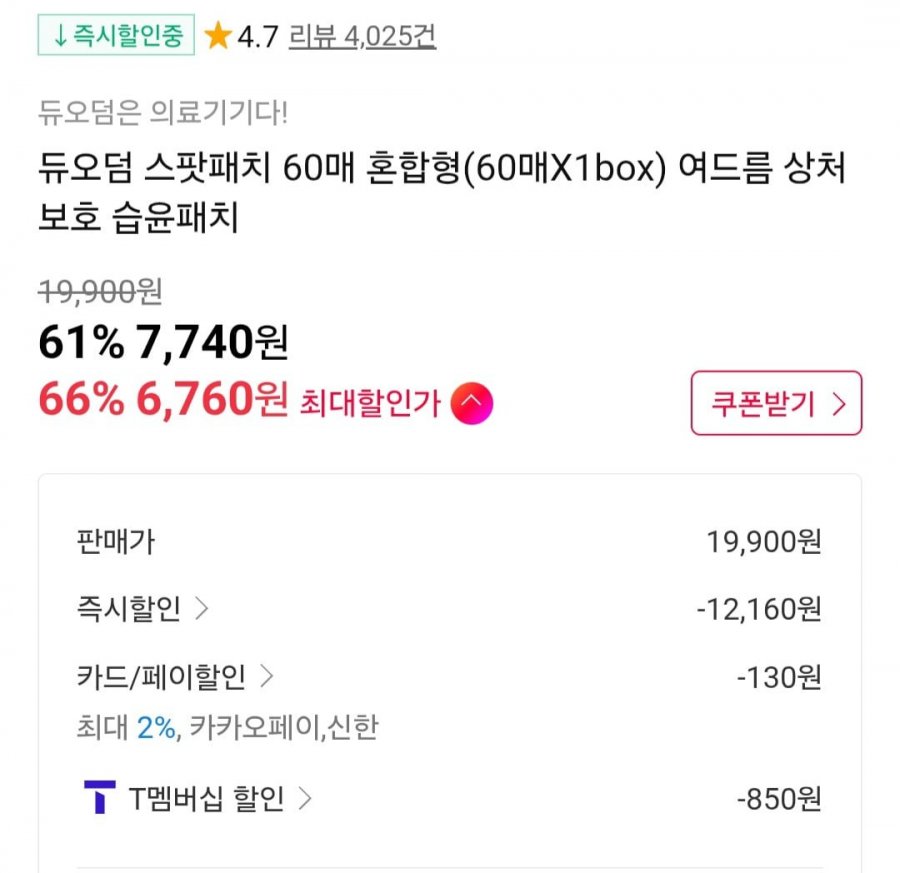Click the 듀오덤은 의료기기다! tagline

point(163,112)
